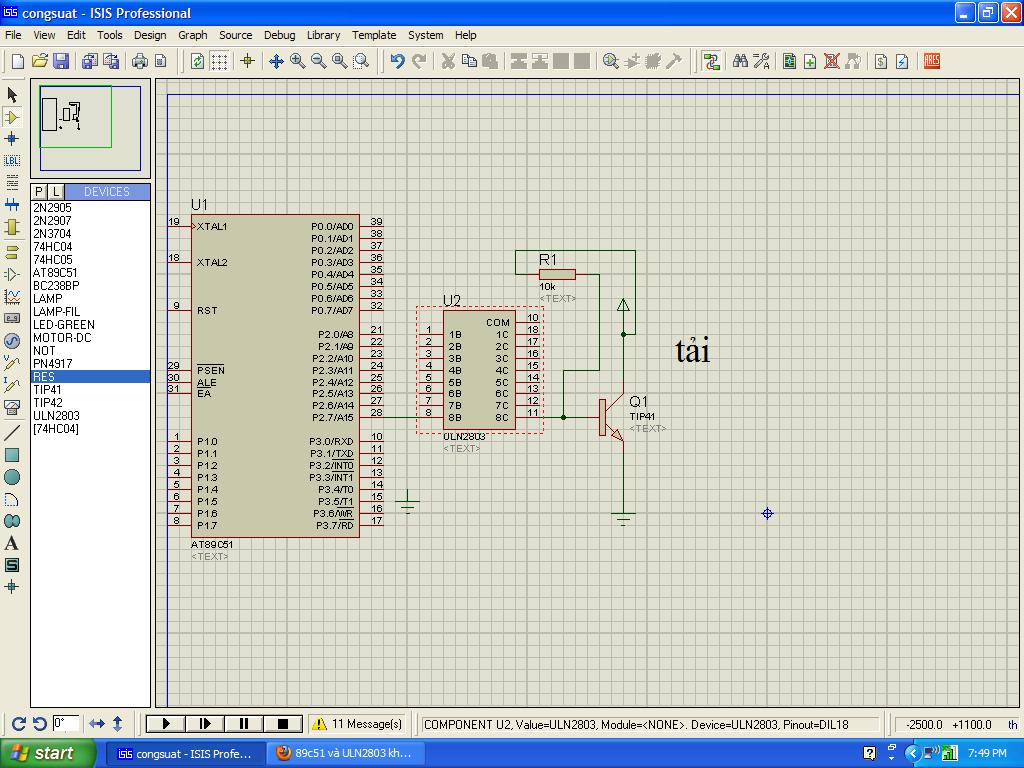
Task: Click the rotation angle input field
Action: (66, 723)
